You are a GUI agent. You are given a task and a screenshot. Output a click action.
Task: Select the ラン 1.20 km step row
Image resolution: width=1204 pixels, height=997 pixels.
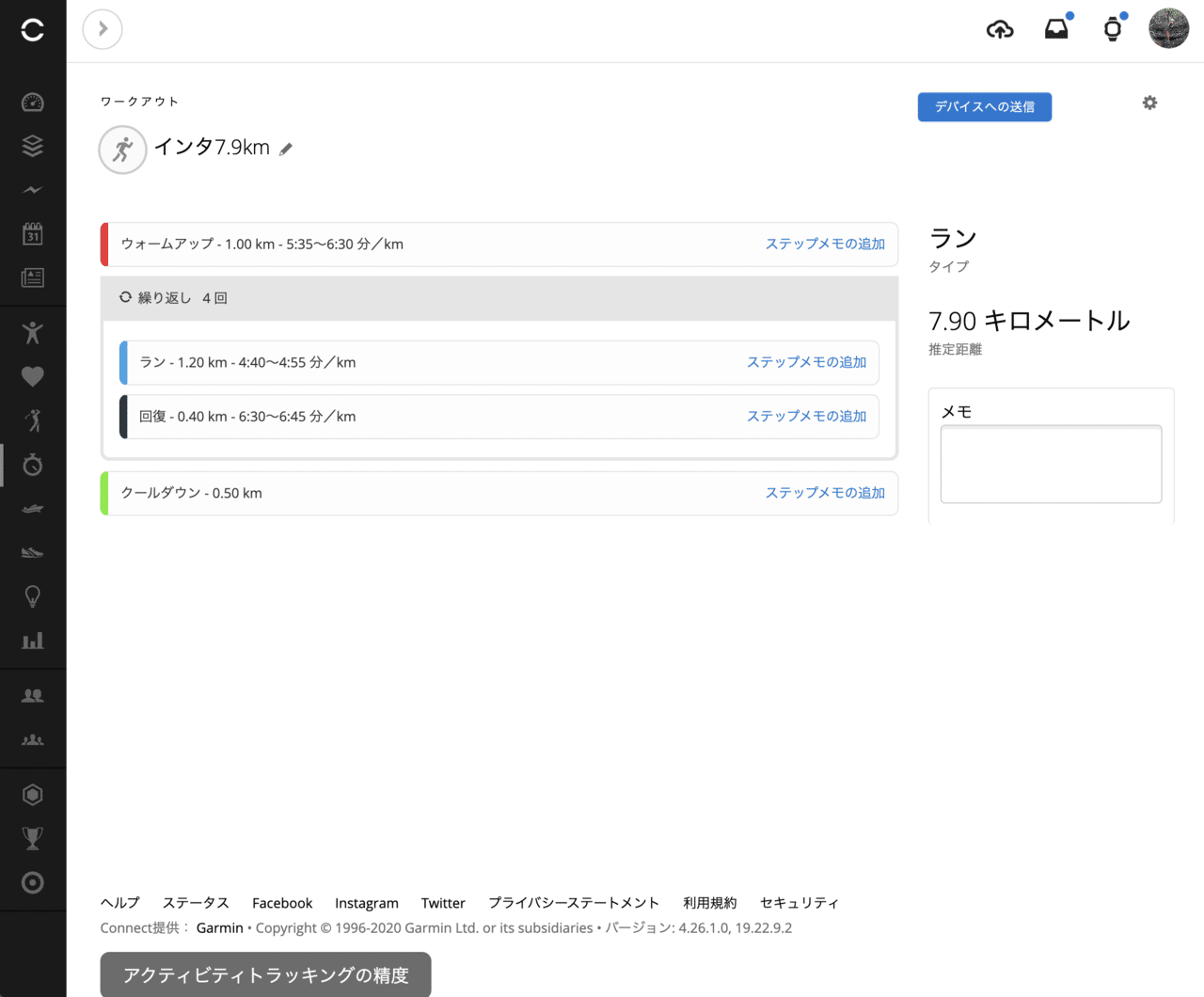point(499,363)
